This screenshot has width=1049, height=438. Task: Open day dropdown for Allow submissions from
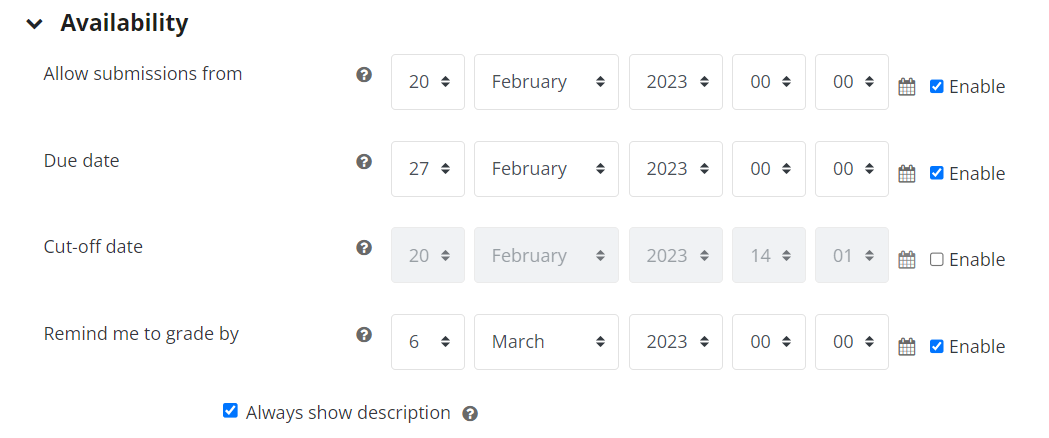pyautogui.click(x=428, y=82)
